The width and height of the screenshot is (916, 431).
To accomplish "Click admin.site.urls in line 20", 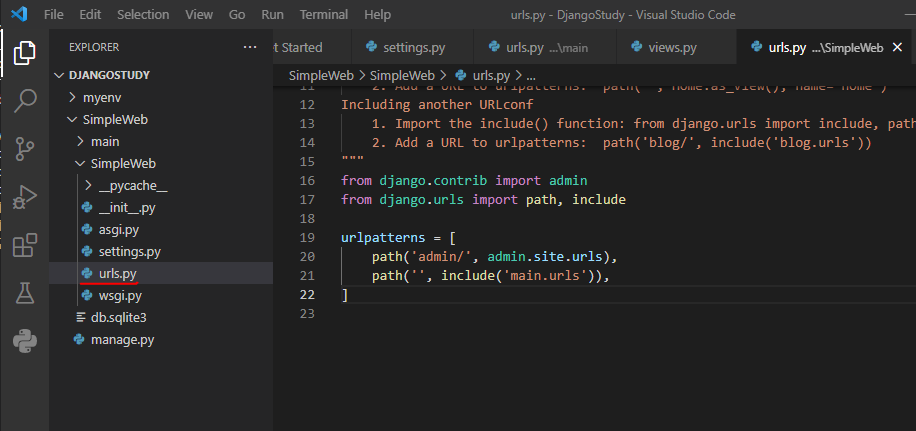I will tap(545, 256).
